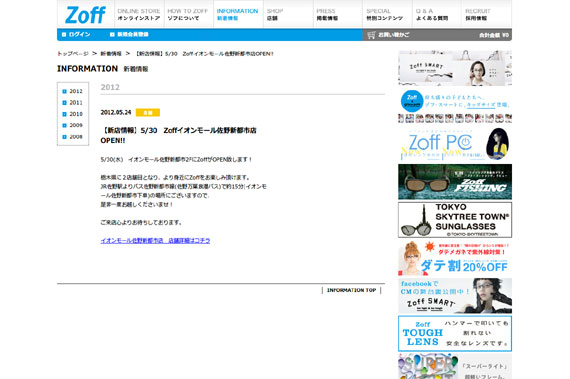Open the Zoff Fishing banner
Image resolution: width=570 pixels, height=379 pixels.
(455, 182)
